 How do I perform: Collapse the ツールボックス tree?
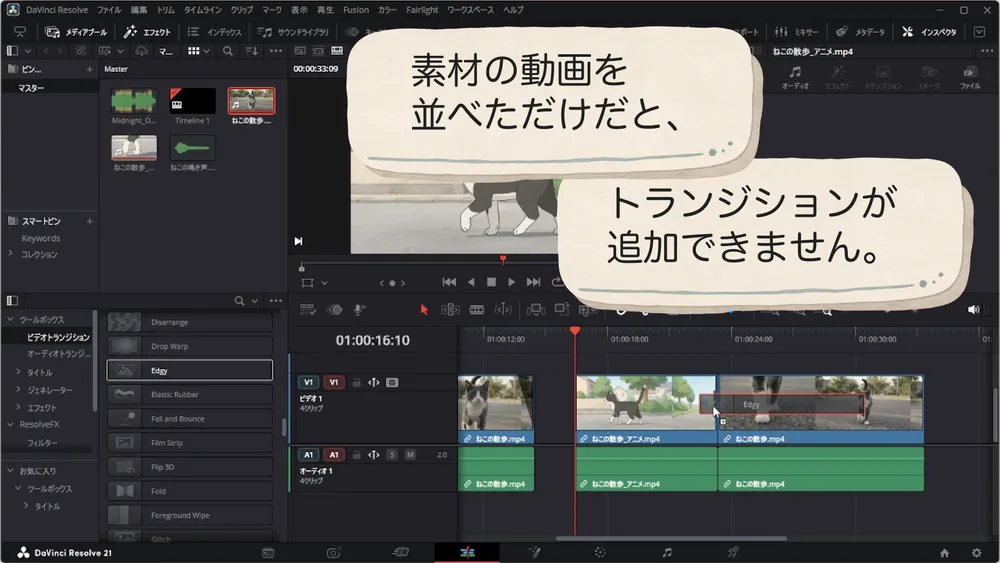(10, 319)
